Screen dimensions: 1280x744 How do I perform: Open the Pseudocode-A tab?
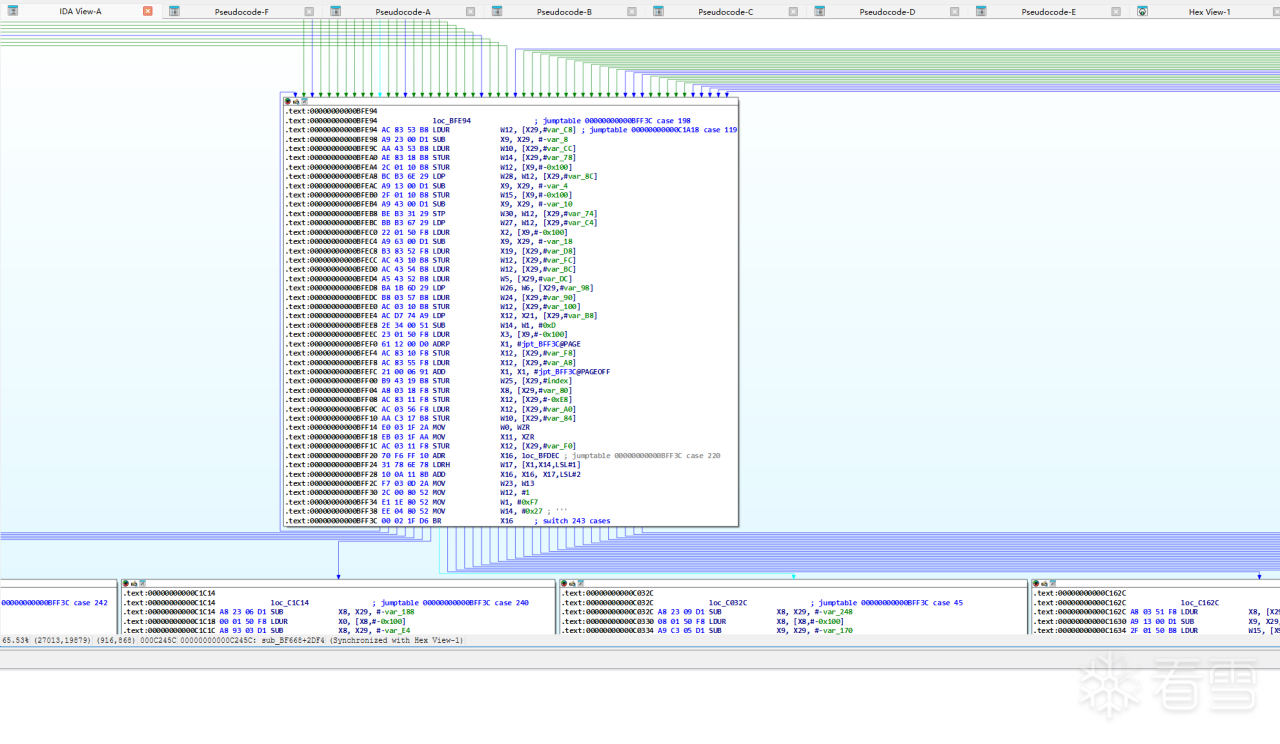coord(403,12)
